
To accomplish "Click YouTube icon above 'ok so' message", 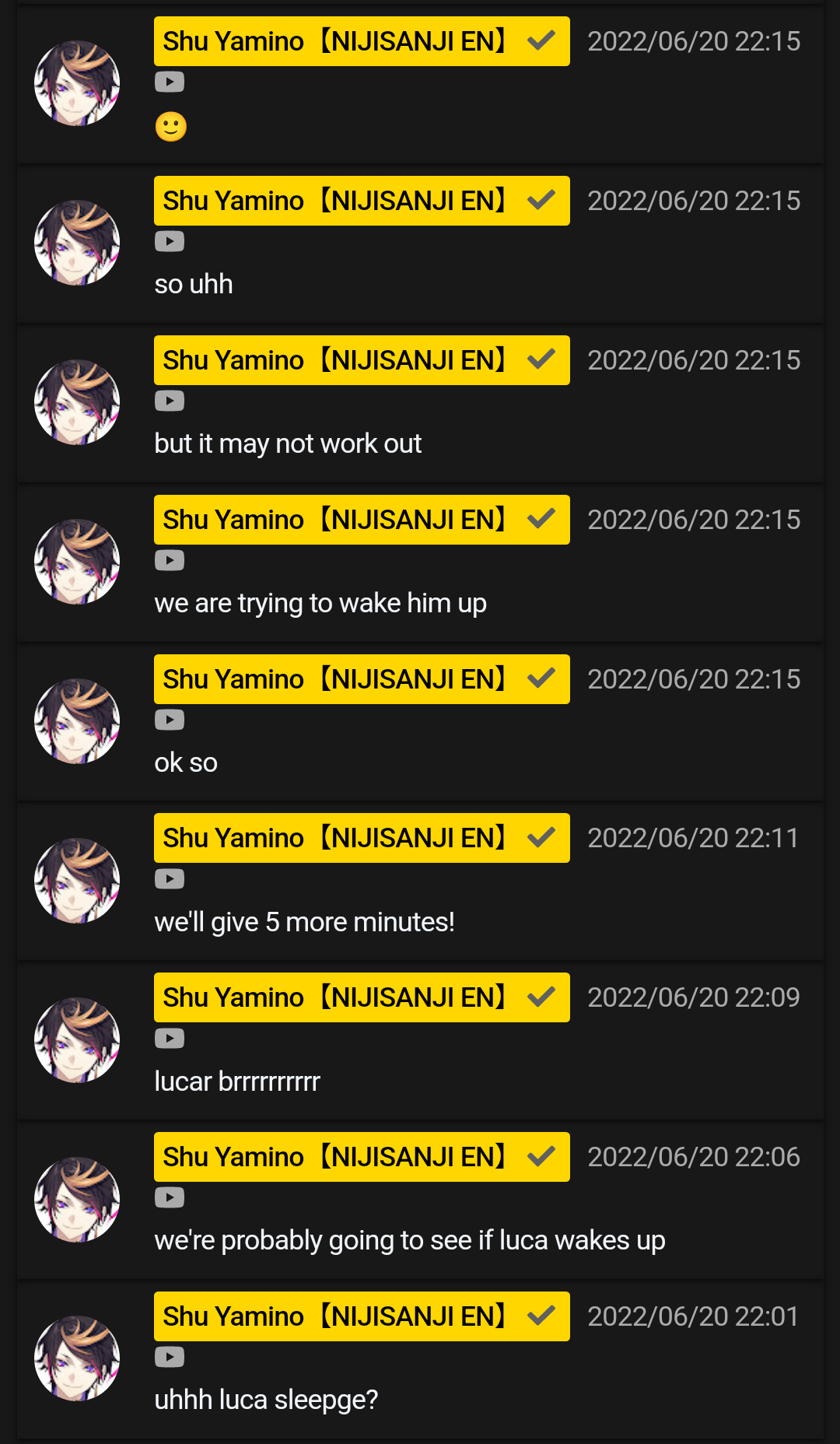I will 169,720.
